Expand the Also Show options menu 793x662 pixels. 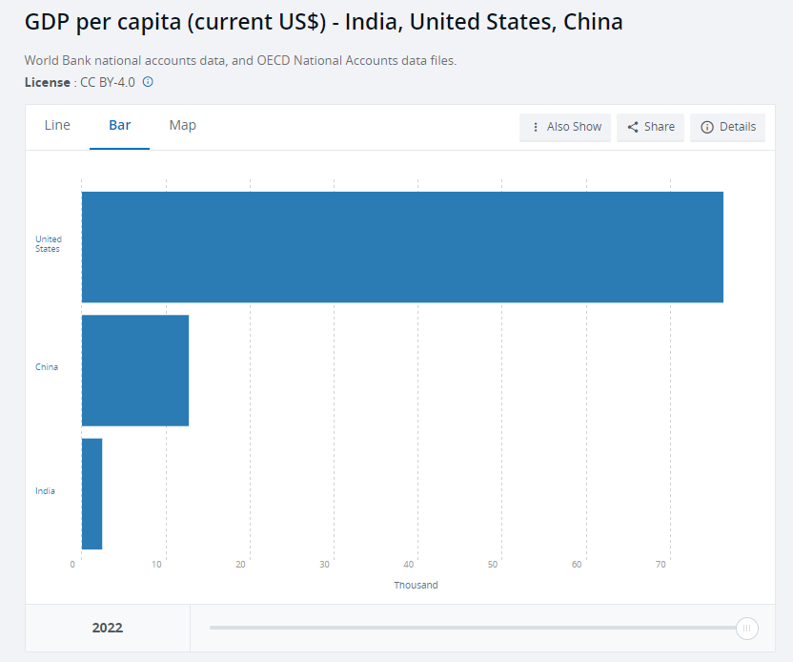pos(565,127)
